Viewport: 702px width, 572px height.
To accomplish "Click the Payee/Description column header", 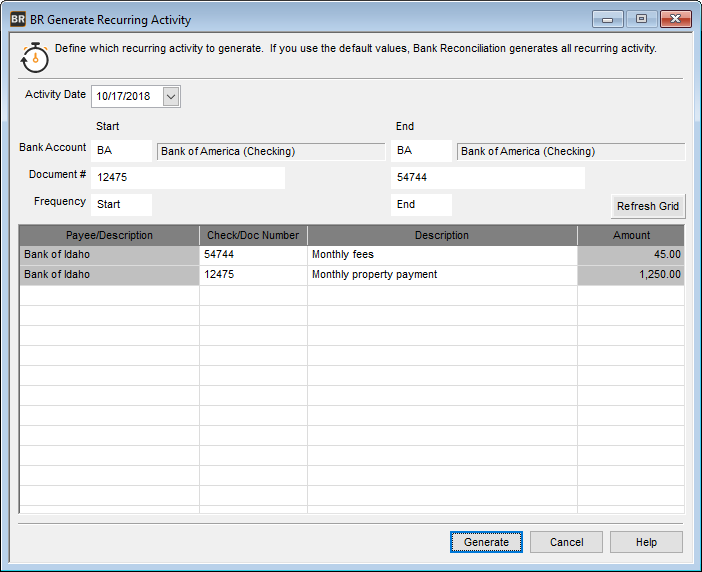I will click(109, 235).
